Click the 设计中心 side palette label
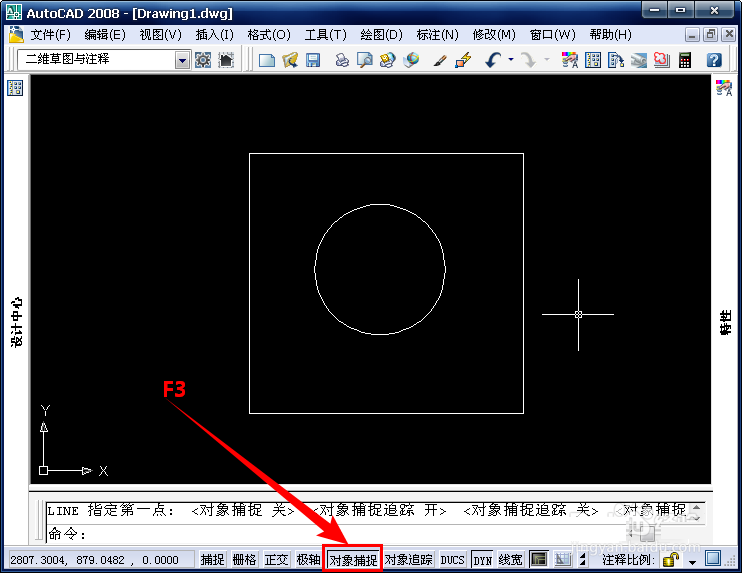This screenshot has width=742, height=573. (17, 322)
